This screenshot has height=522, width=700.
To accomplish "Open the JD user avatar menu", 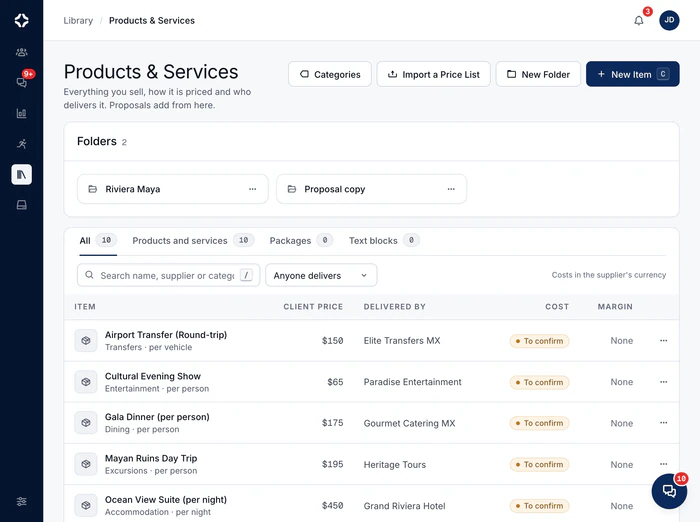I will tap(669, 20).
